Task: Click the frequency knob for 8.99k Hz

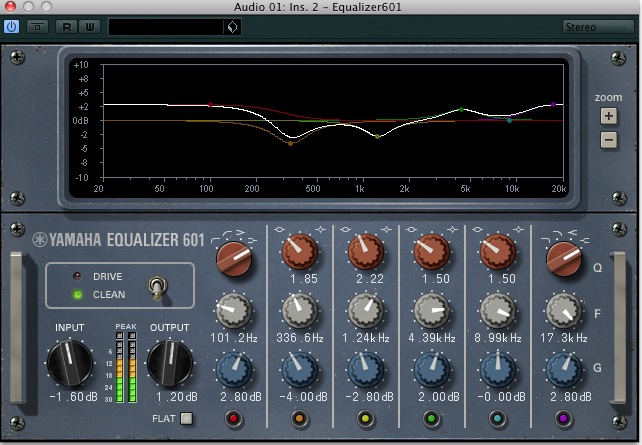Action: click(x=497, y=311)
